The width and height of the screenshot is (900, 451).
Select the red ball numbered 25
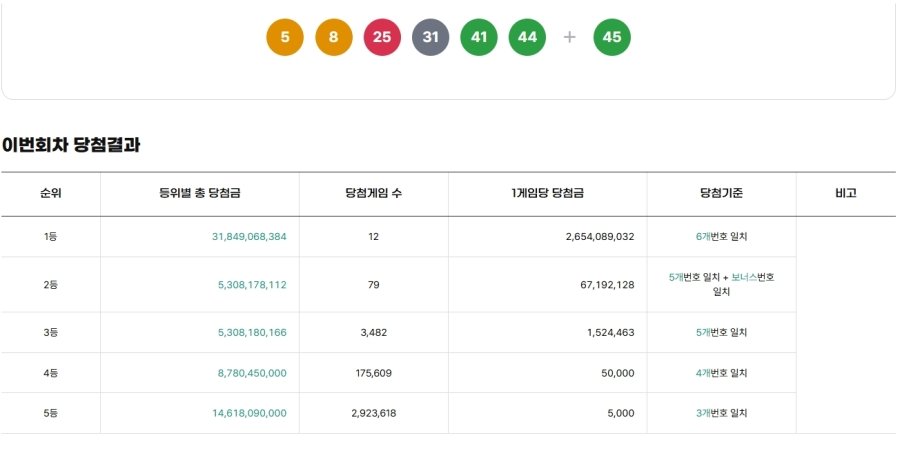point(382,38)
